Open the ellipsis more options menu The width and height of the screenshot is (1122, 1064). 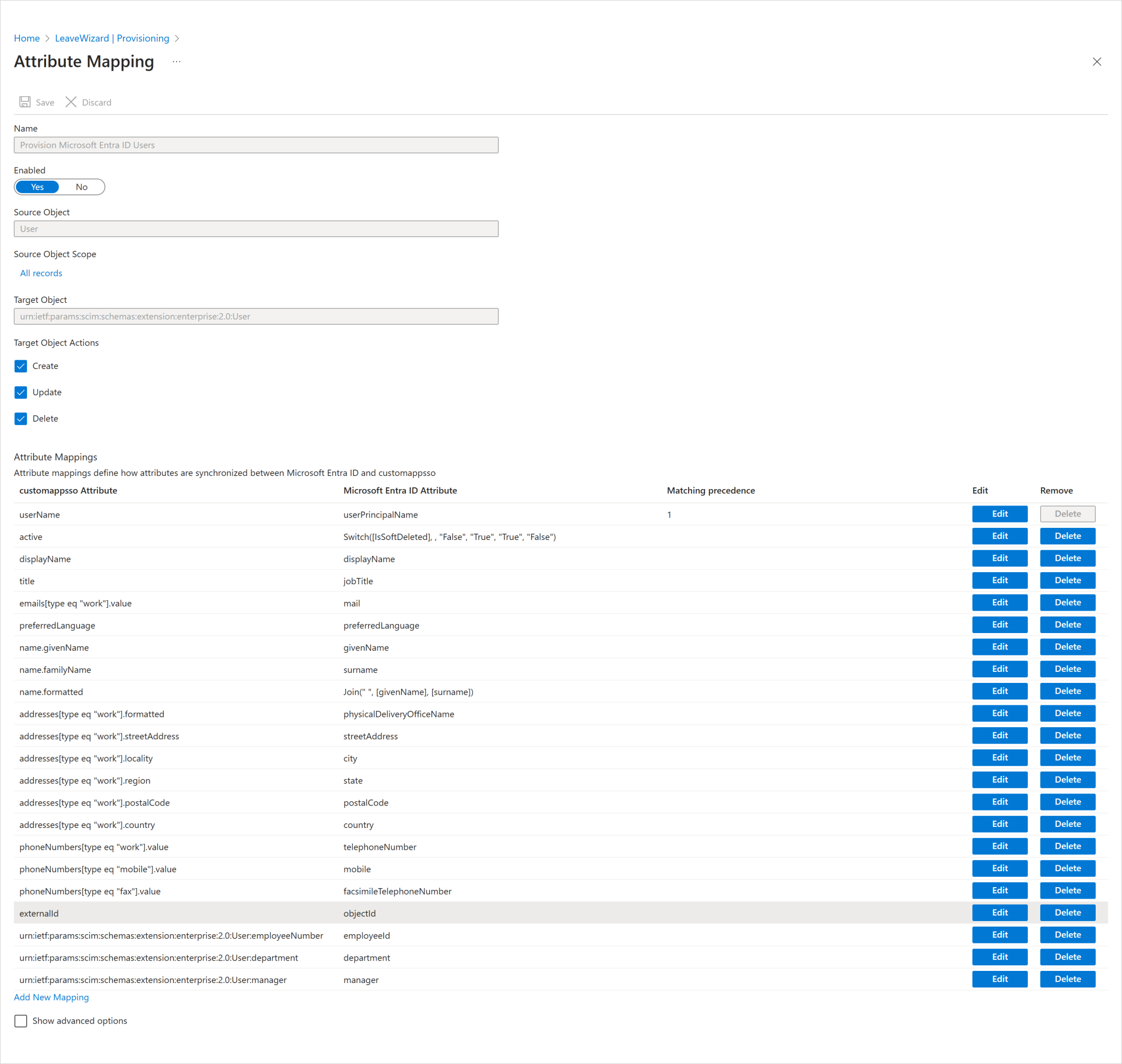pyautogui.click(x=176, y=61)
